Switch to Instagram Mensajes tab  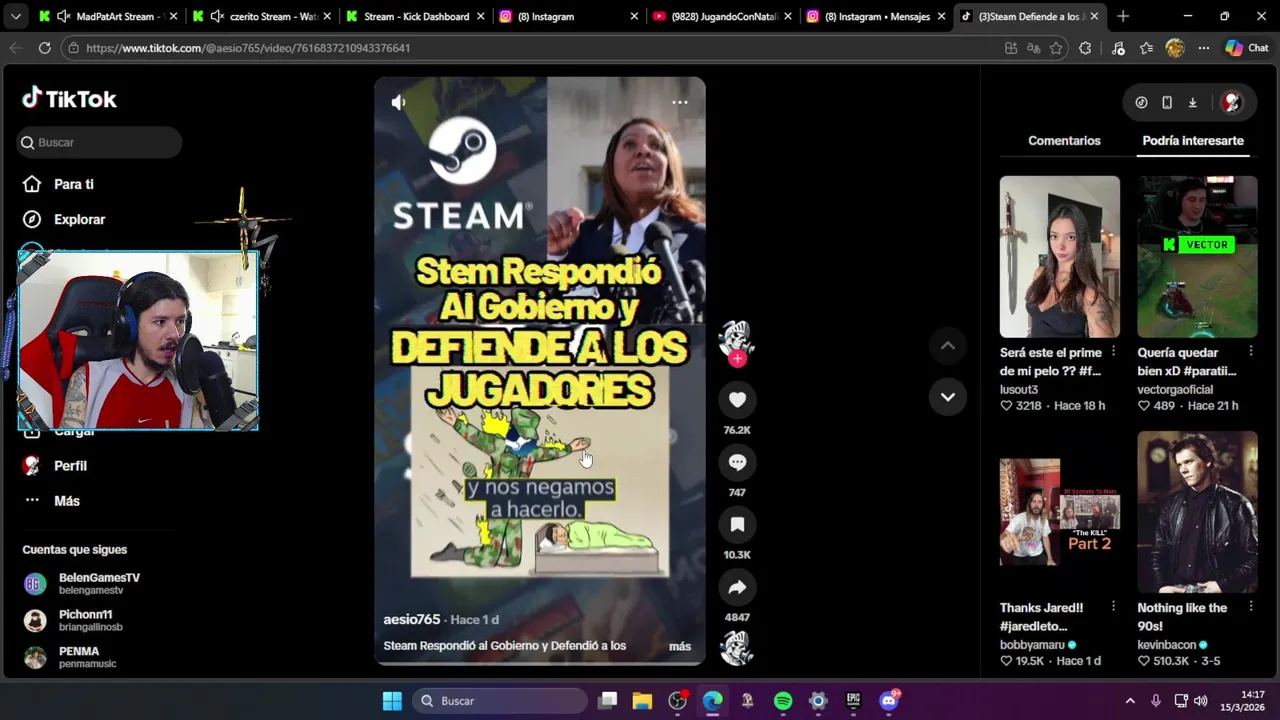876,16
